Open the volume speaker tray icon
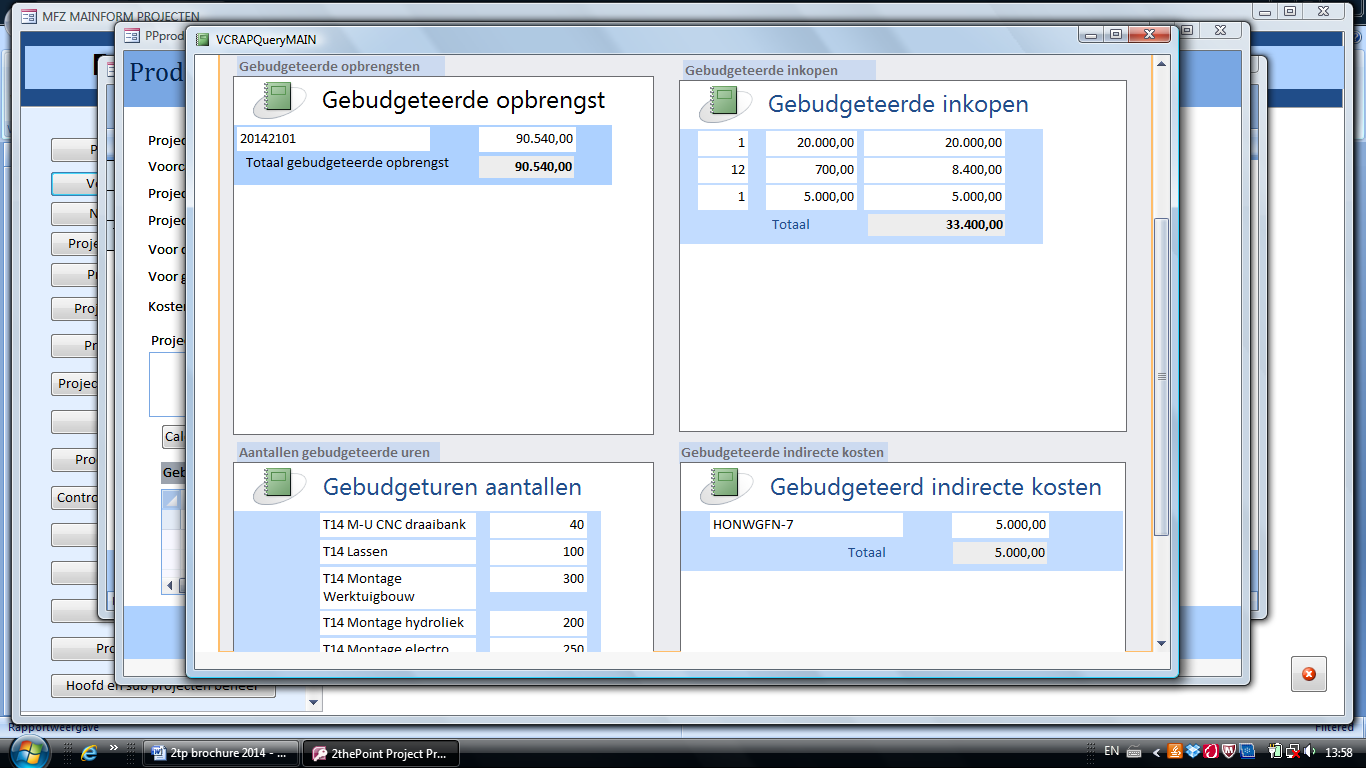Viewport: 1366px width, 768px height. [1310, 751]
